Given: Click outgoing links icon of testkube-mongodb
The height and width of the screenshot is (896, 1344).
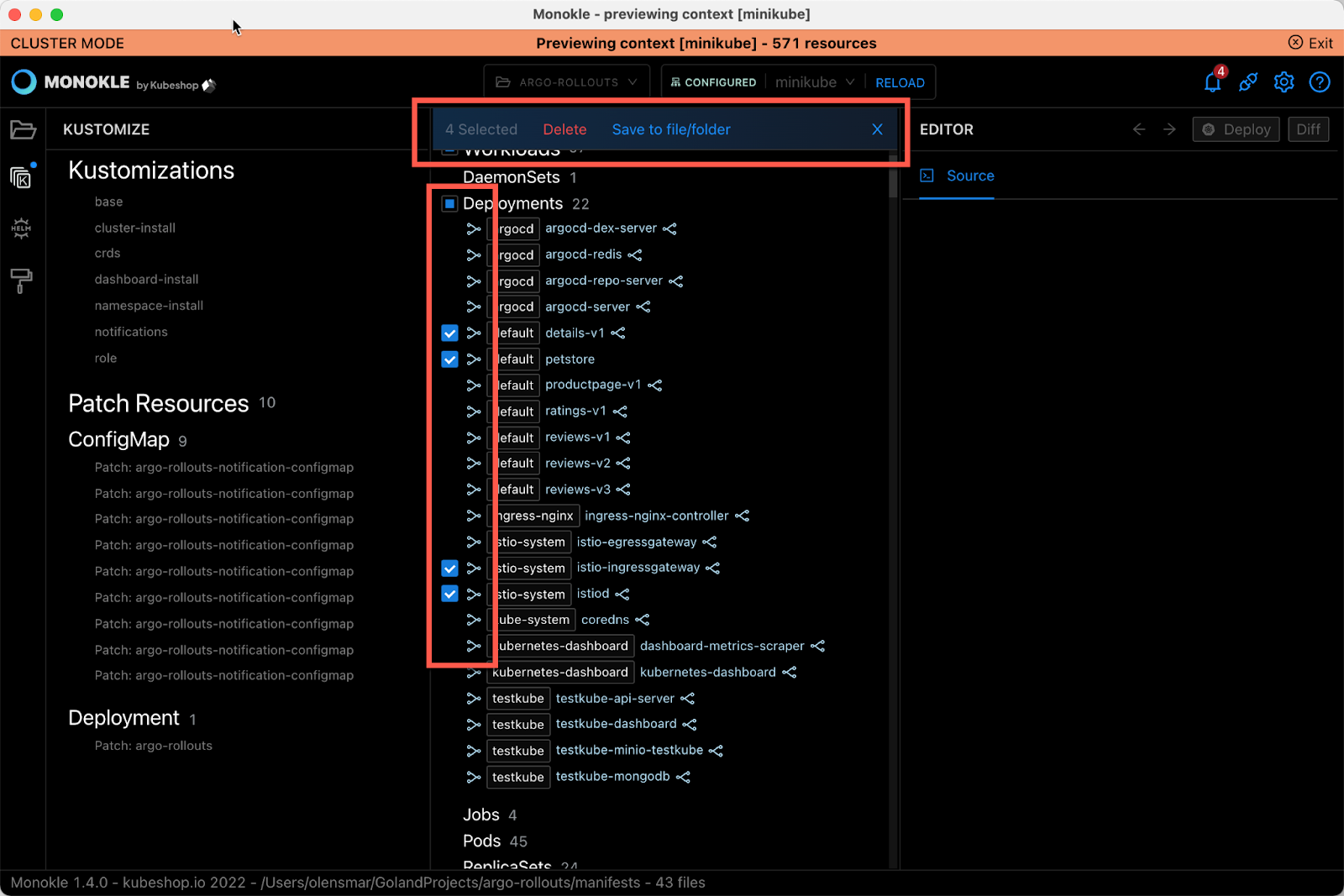Looking at the screenshot, I should coord(683,777).
